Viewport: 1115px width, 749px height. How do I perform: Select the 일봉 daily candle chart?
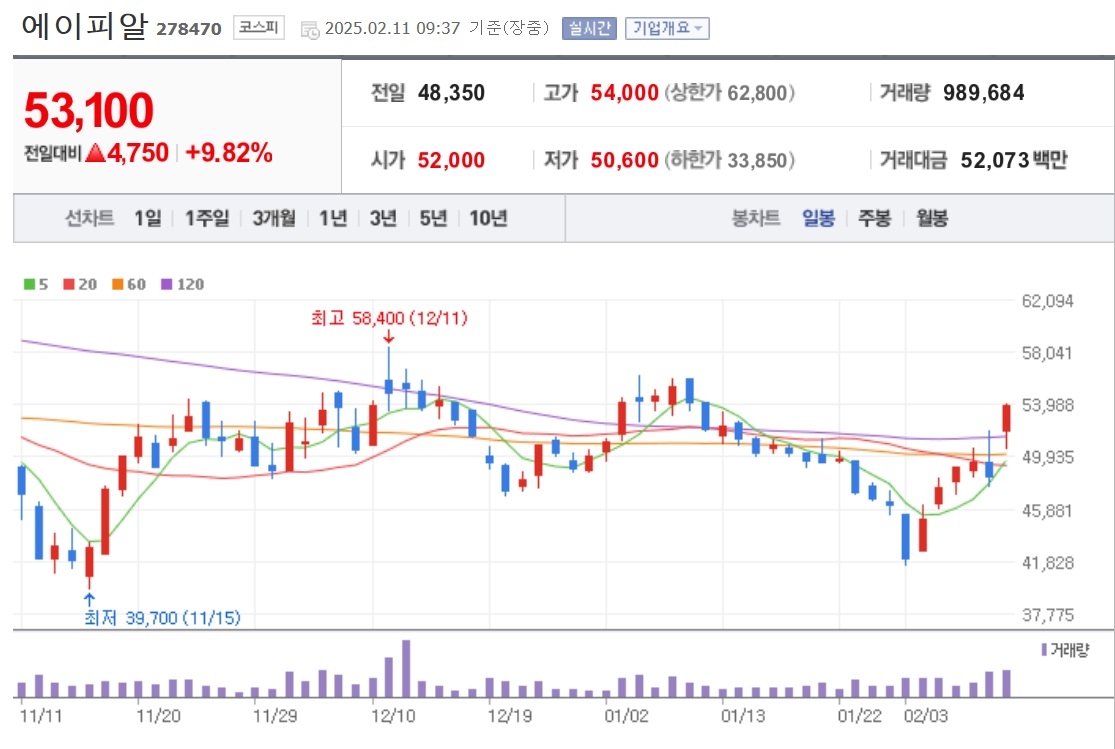[x=818, y=218]
